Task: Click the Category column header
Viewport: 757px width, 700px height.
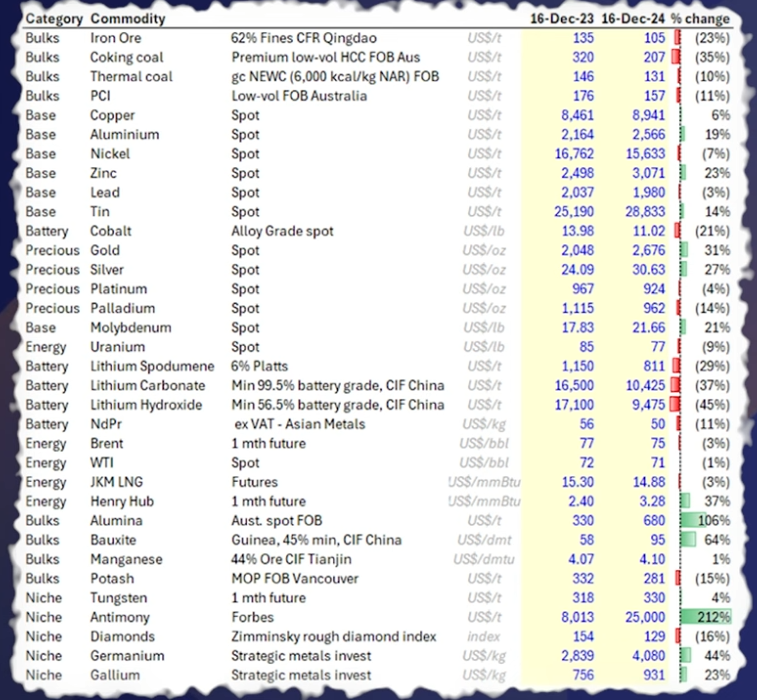Action: click(x=53, y=19)
